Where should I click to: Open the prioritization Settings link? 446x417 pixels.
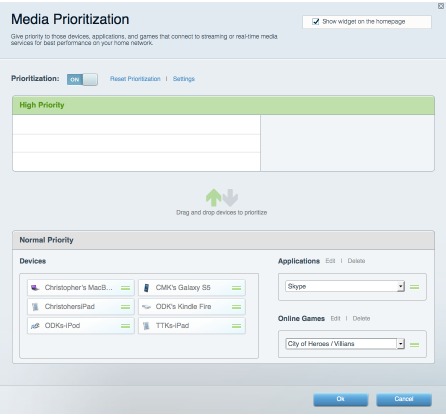[184, 79]
